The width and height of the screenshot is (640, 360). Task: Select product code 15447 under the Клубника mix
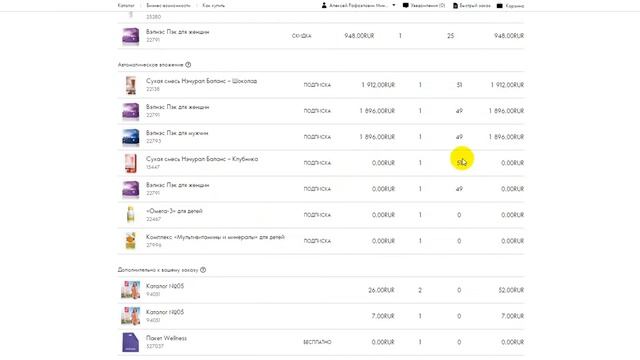pos(153,167)
